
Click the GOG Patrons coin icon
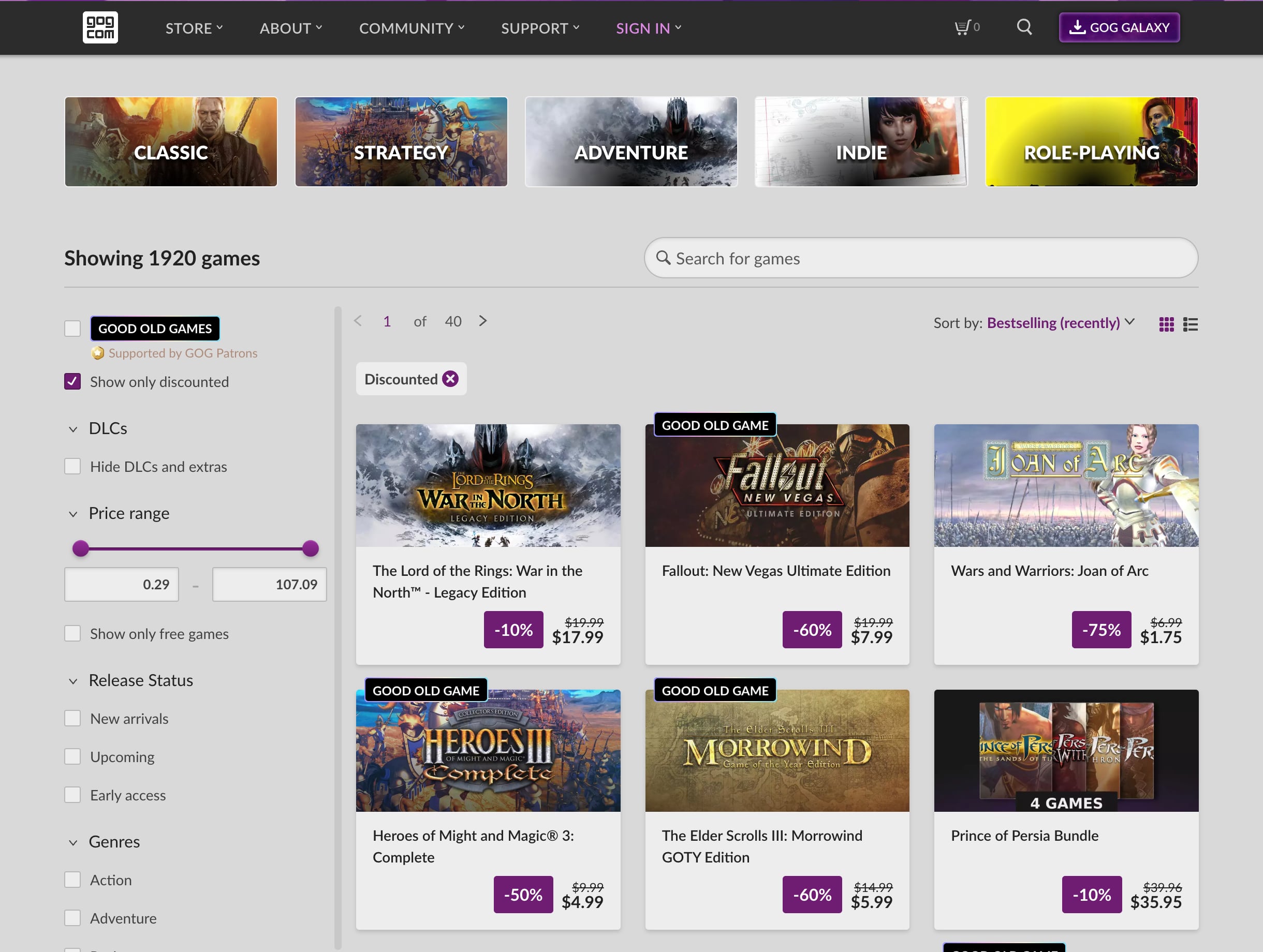98,353
